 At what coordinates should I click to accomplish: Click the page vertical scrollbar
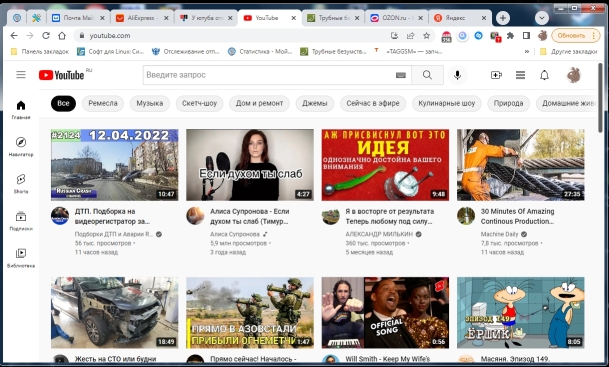[600, 97]
